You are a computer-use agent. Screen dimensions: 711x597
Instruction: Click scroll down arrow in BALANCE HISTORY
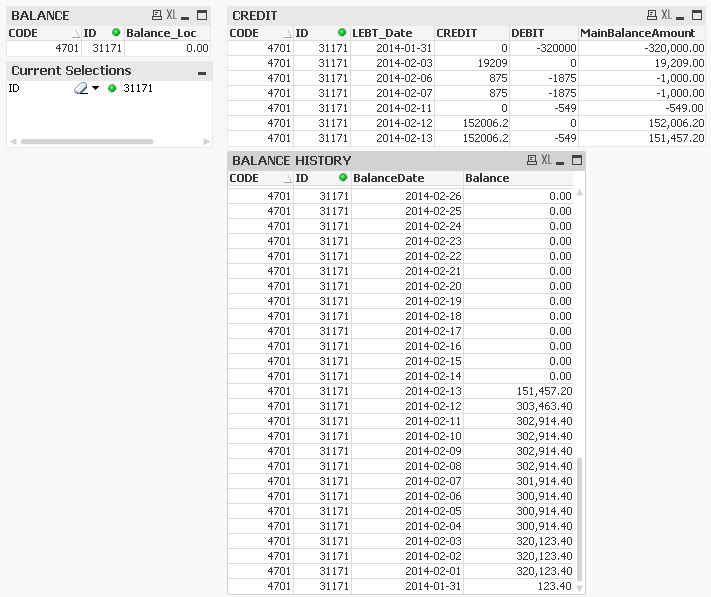click(579, 588)
